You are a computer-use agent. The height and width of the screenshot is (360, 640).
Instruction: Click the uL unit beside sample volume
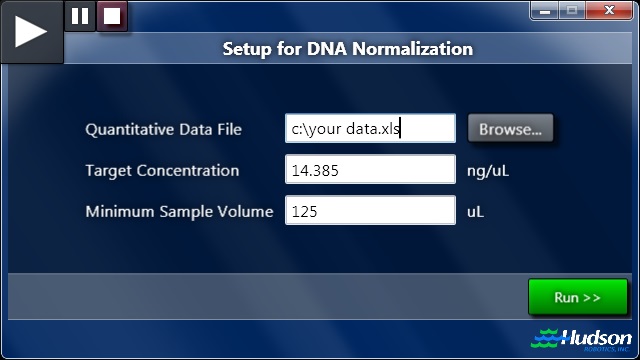tap(476, 212)
